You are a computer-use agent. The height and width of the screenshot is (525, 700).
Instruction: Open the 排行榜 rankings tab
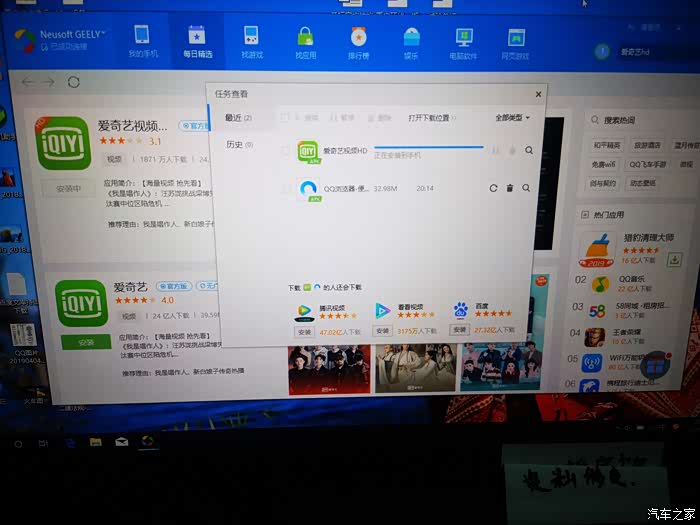click(358, 43)
